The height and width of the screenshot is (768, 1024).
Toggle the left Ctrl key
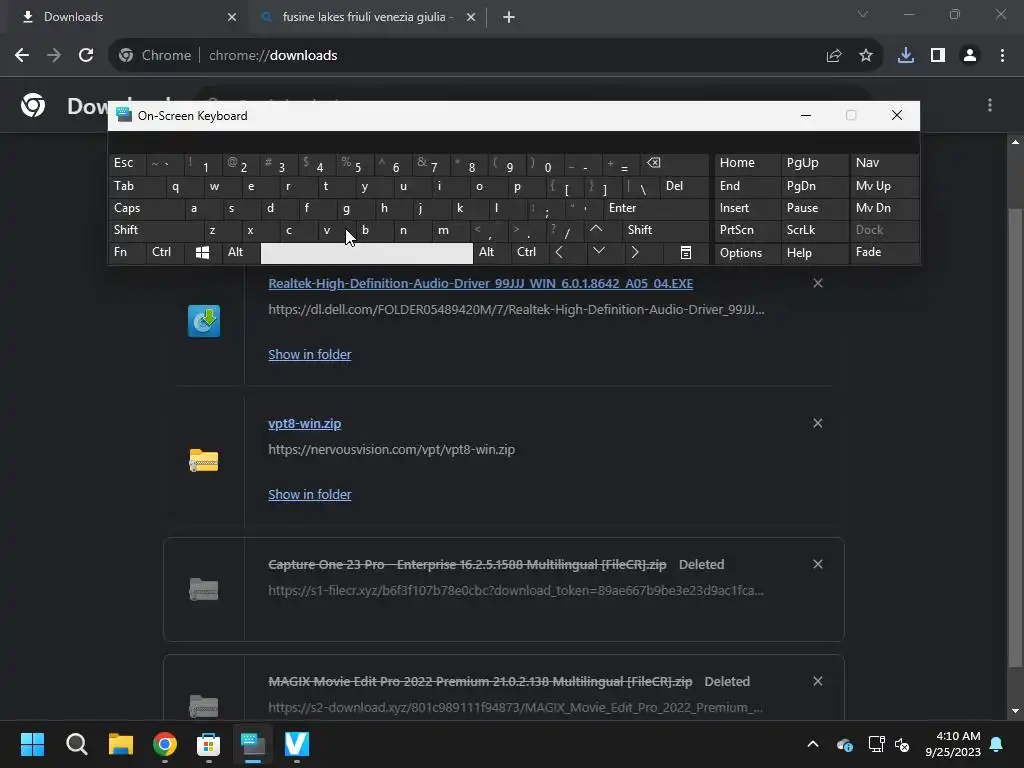[165, 252]
